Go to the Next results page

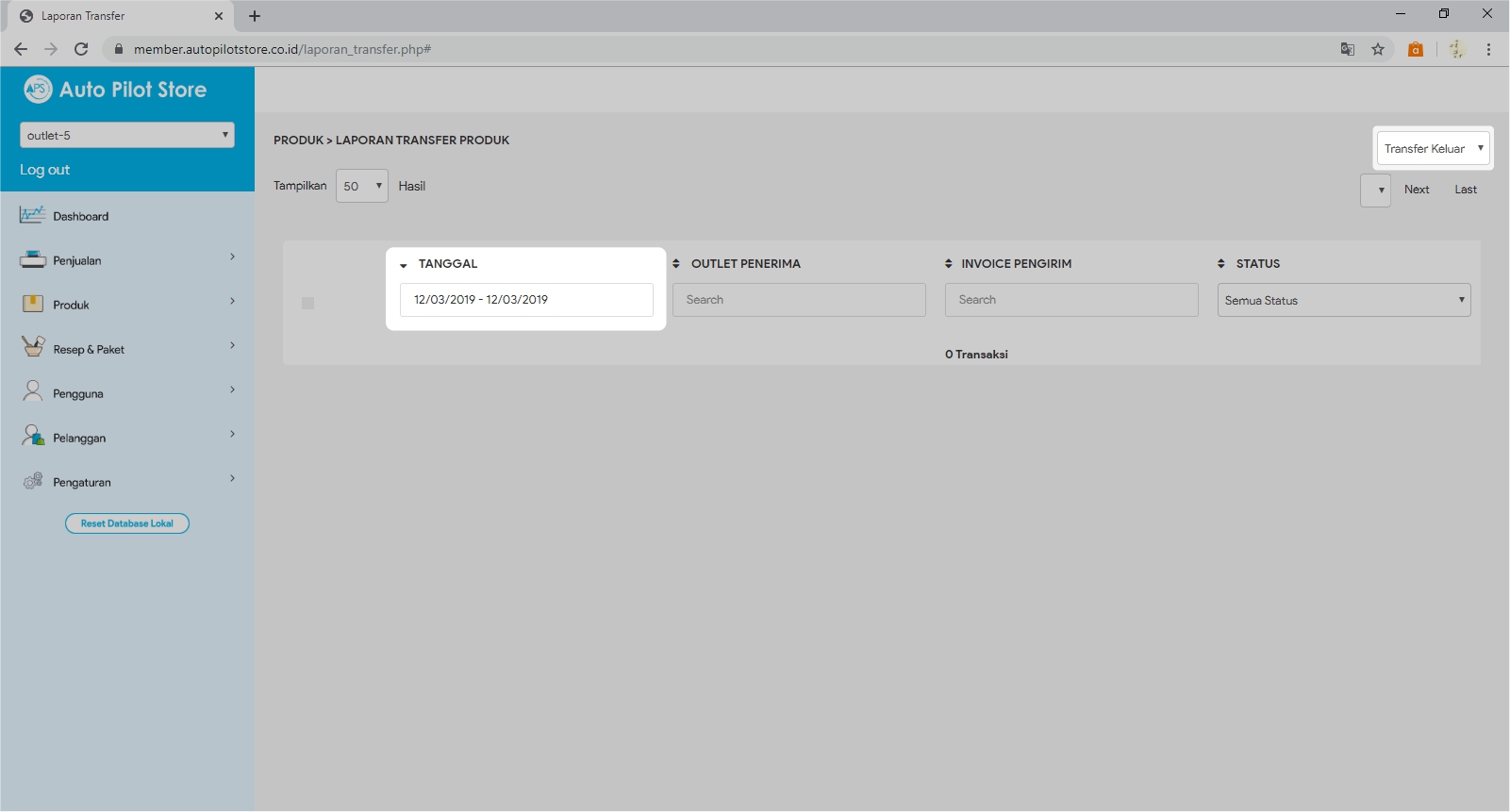(x=1416, y=190)
